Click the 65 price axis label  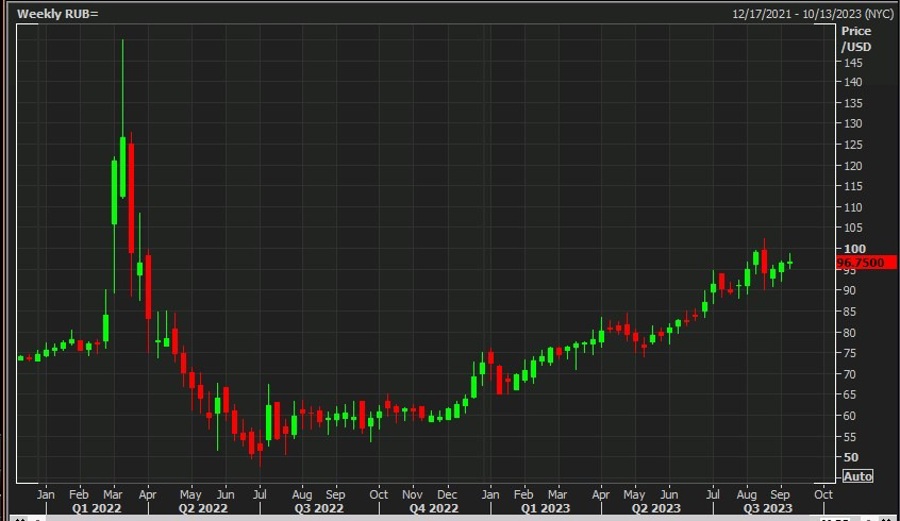pyautogui.click(x=849, y=395)
